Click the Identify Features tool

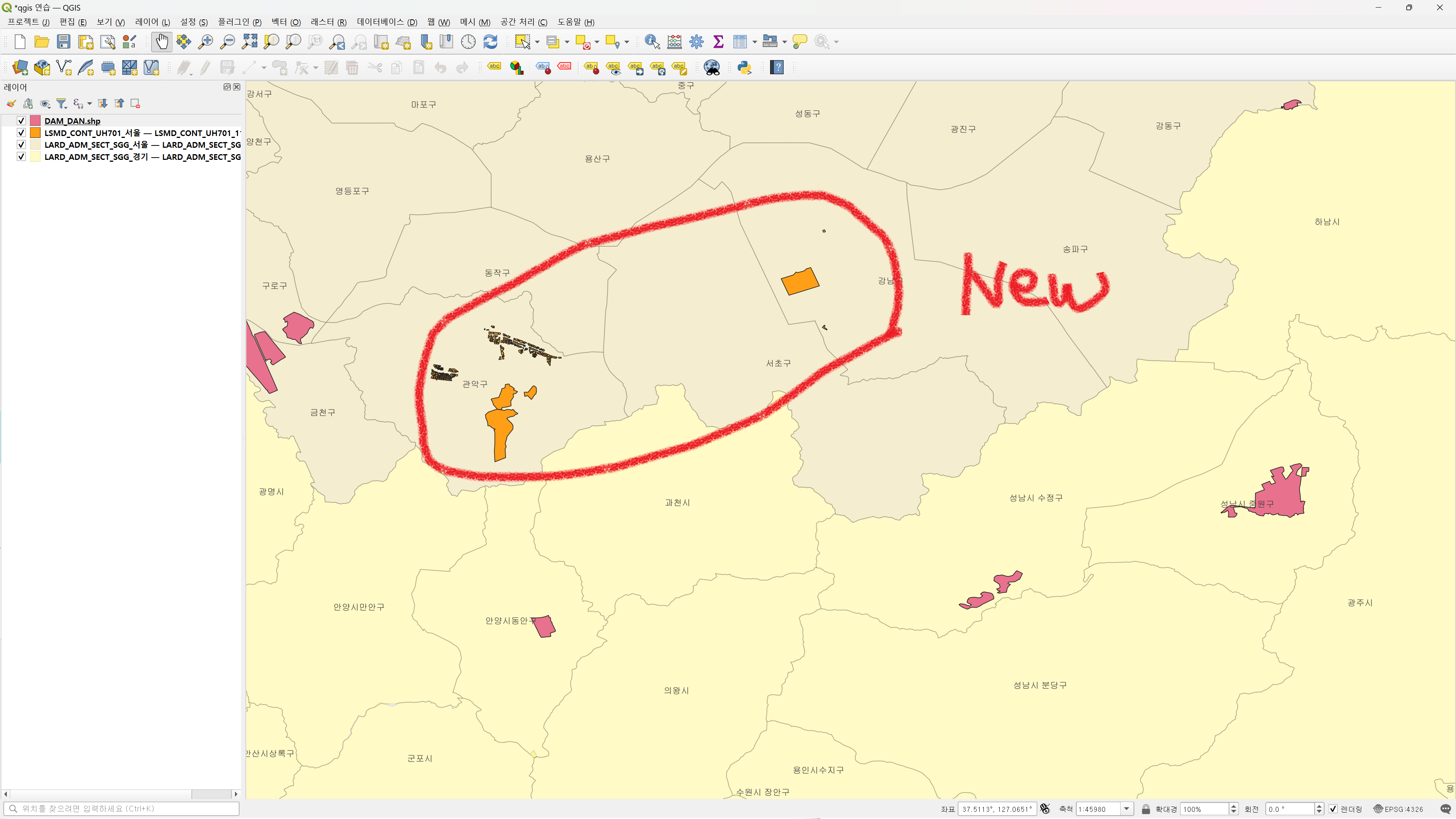652,41
